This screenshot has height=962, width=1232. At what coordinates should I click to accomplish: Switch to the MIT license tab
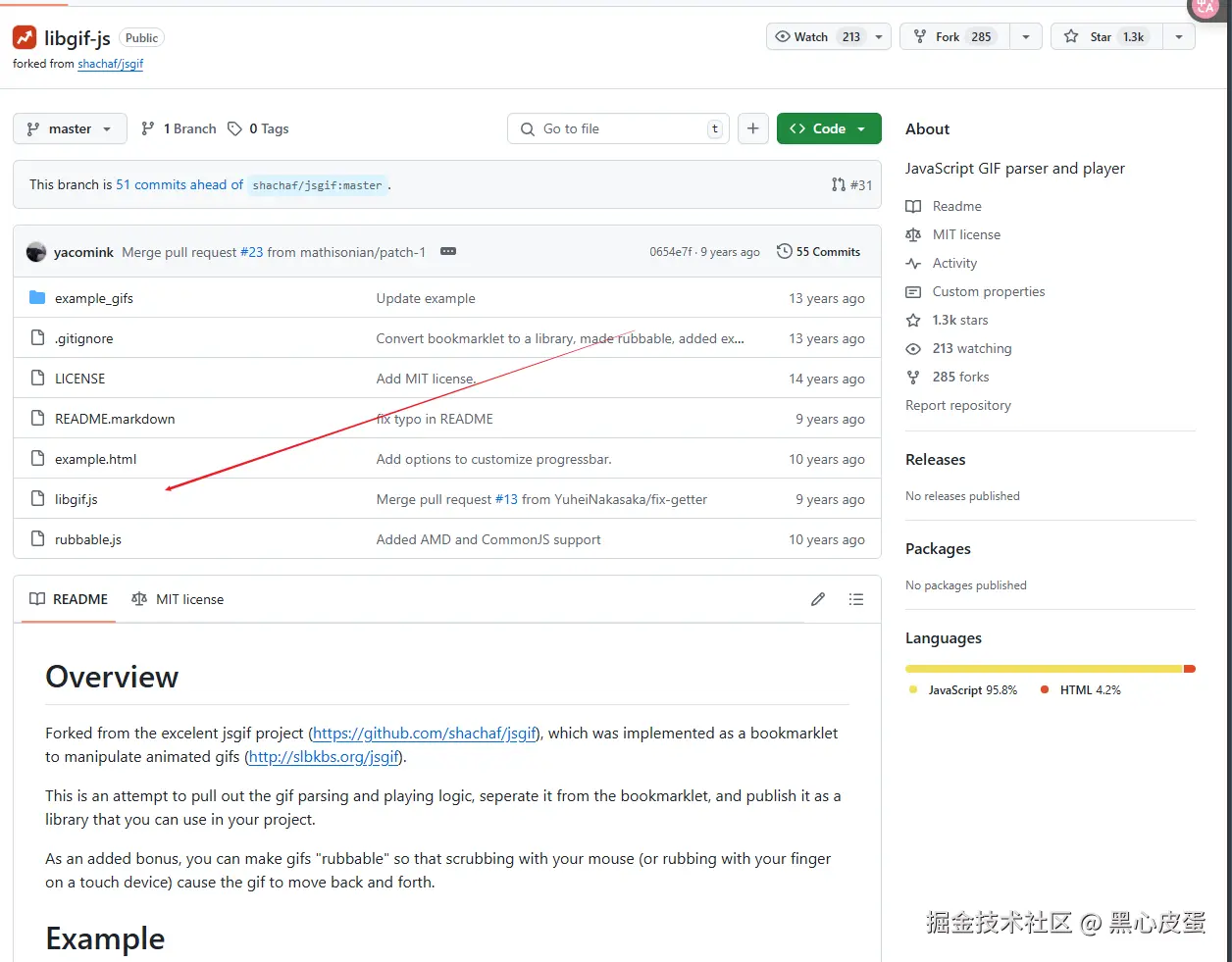point(178,599)
